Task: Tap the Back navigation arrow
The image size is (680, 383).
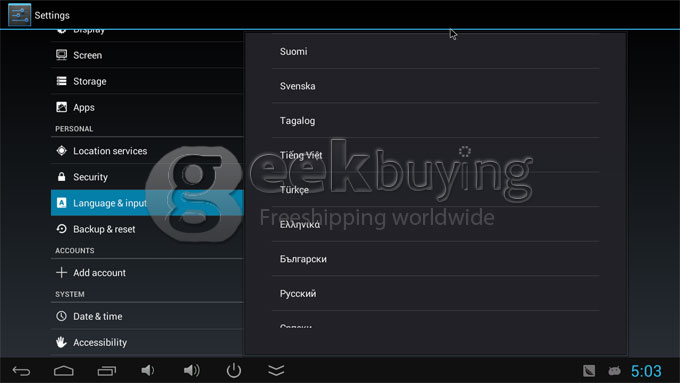Action: 21,371
